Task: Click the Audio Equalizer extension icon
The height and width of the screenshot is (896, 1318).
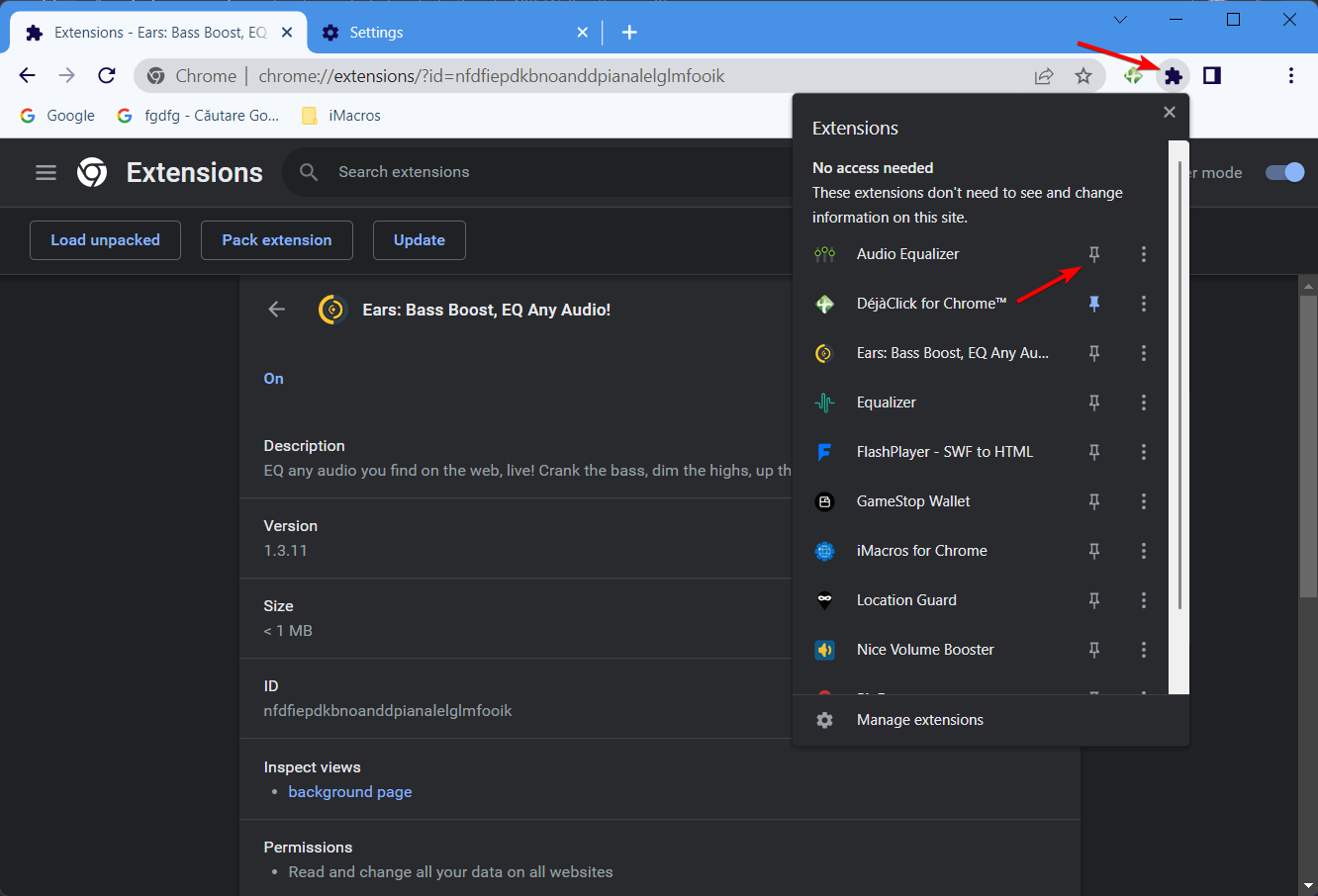Action: tap(824, 254)
